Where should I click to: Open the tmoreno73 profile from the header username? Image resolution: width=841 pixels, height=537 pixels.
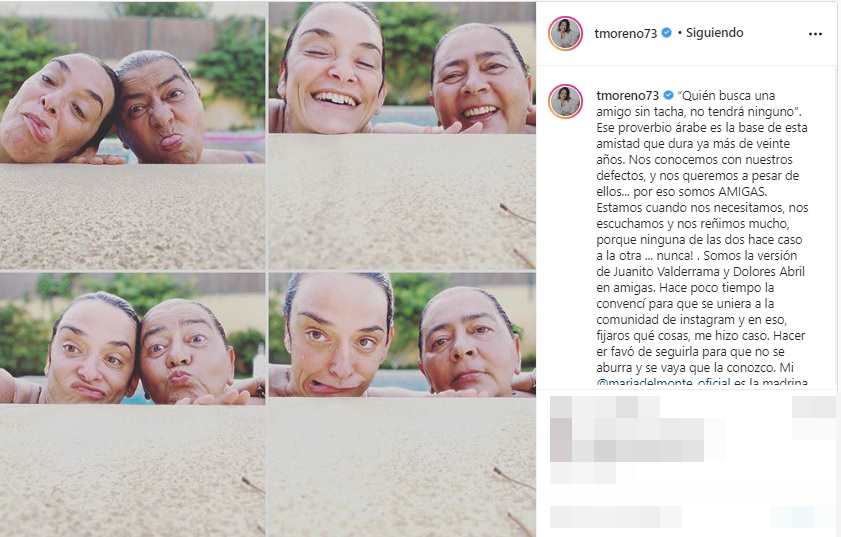click(x=625, y=33)
